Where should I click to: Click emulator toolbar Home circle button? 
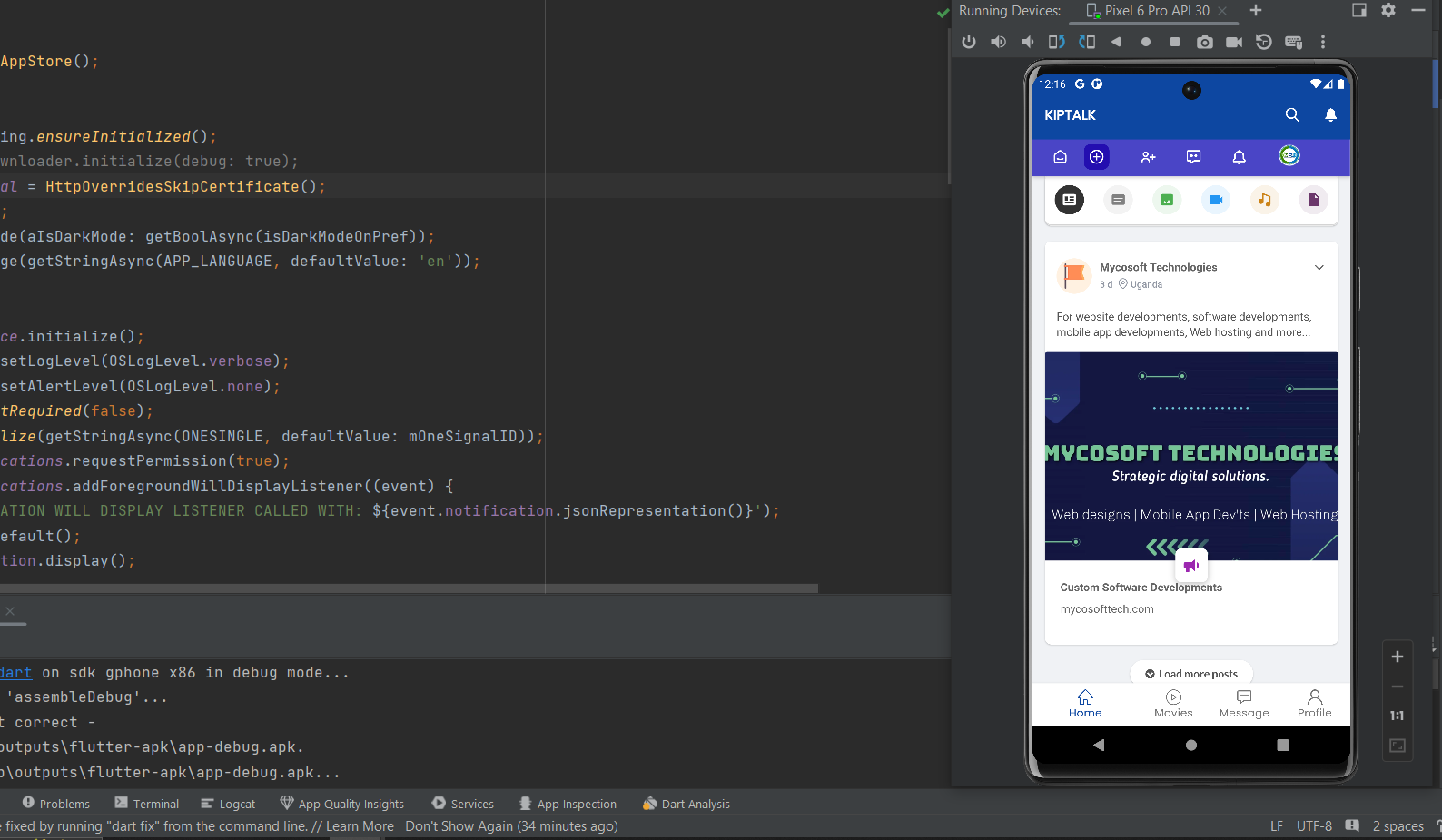[1146, 42]
